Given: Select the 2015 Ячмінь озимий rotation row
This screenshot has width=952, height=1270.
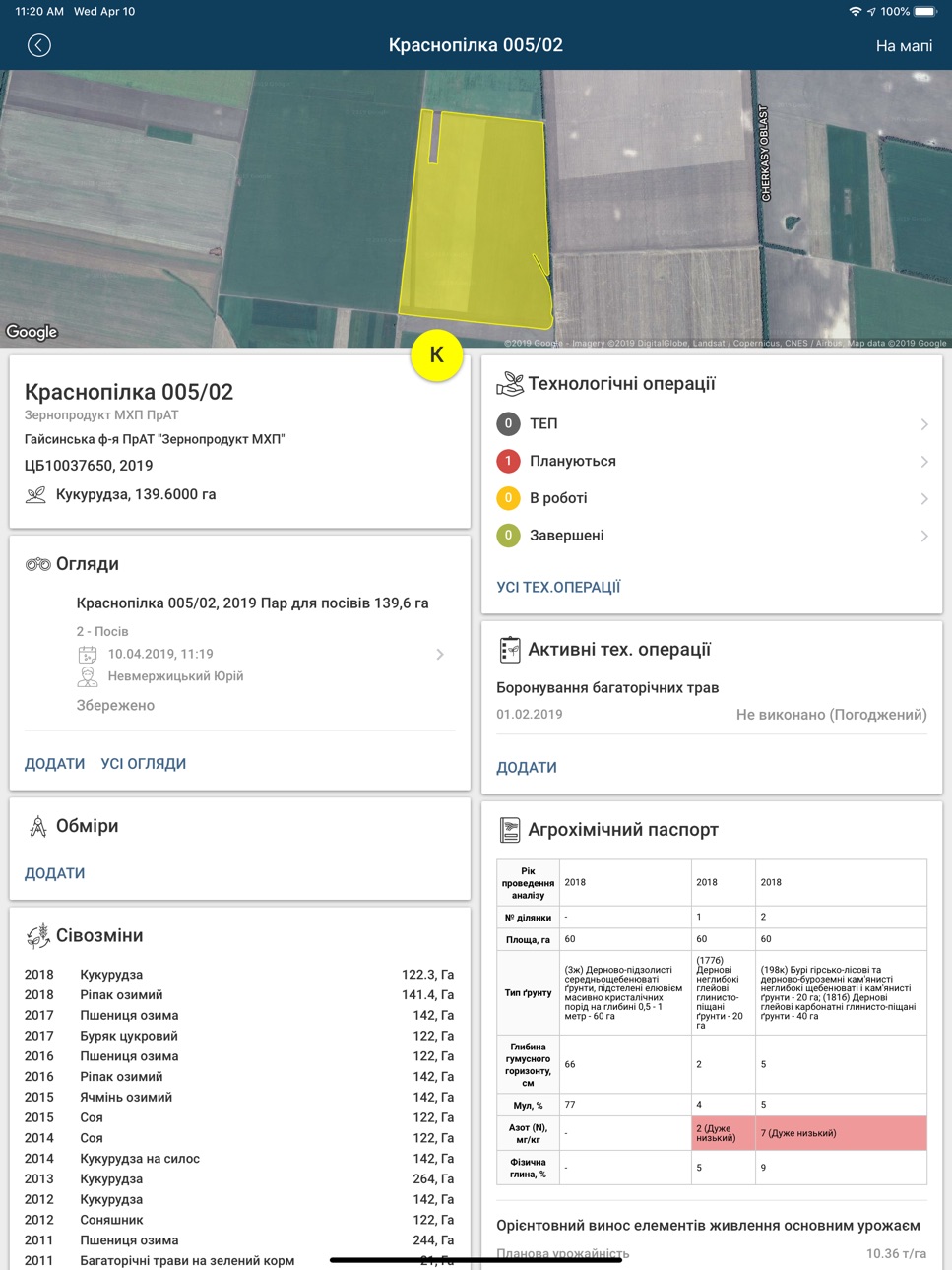Looking at the screenshot, I should (x=239, y=1097).
